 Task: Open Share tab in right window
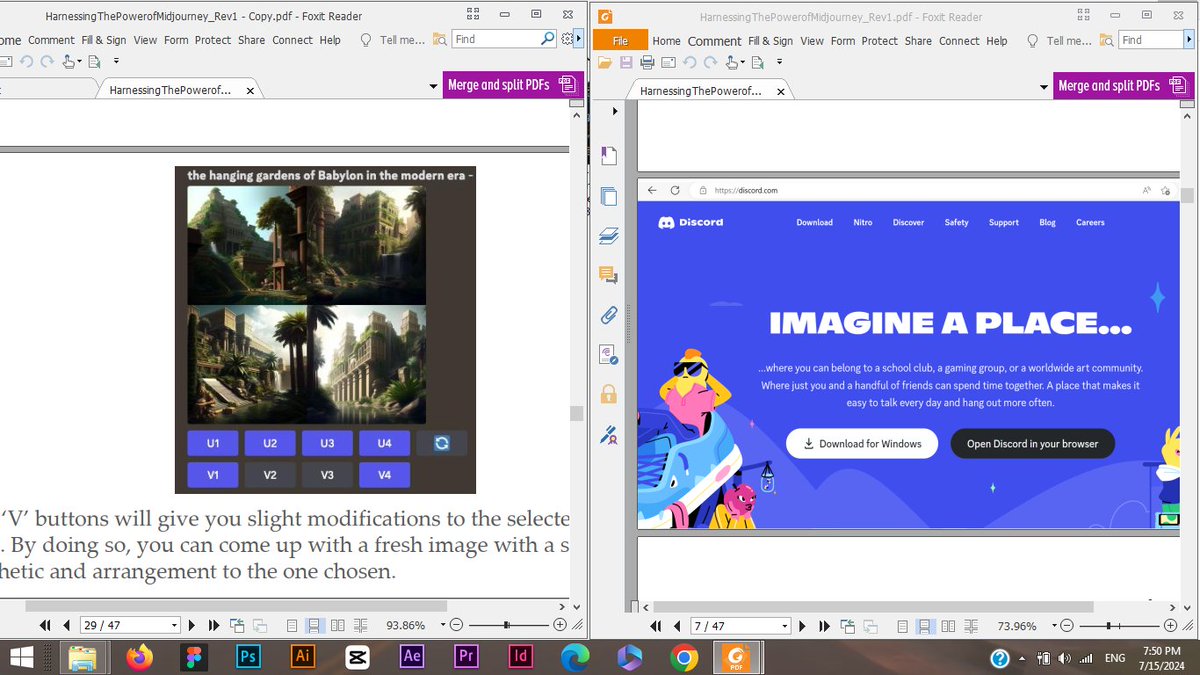918,40
